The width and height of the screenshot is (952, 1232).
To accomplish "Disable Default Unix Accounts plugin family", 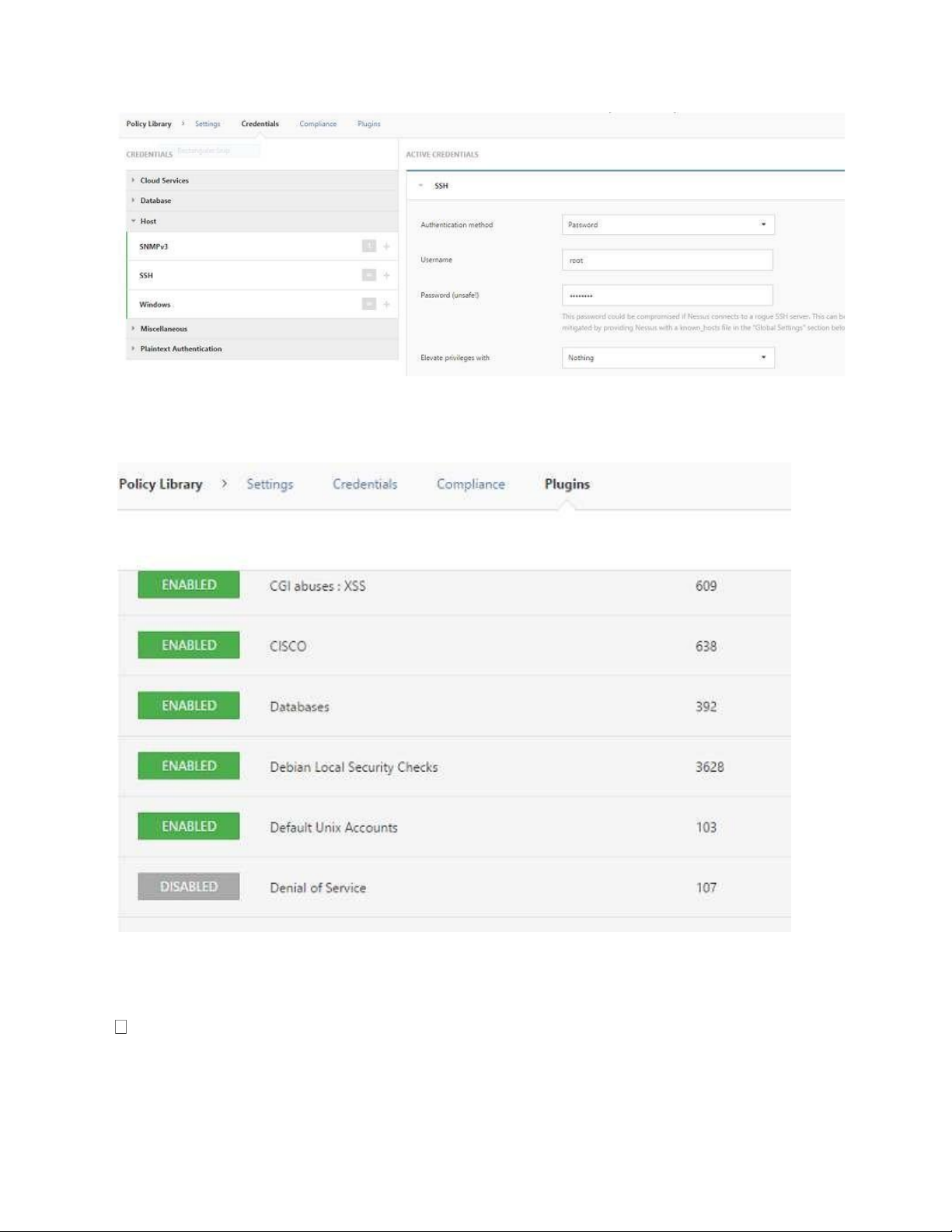I will click(189, 826).
